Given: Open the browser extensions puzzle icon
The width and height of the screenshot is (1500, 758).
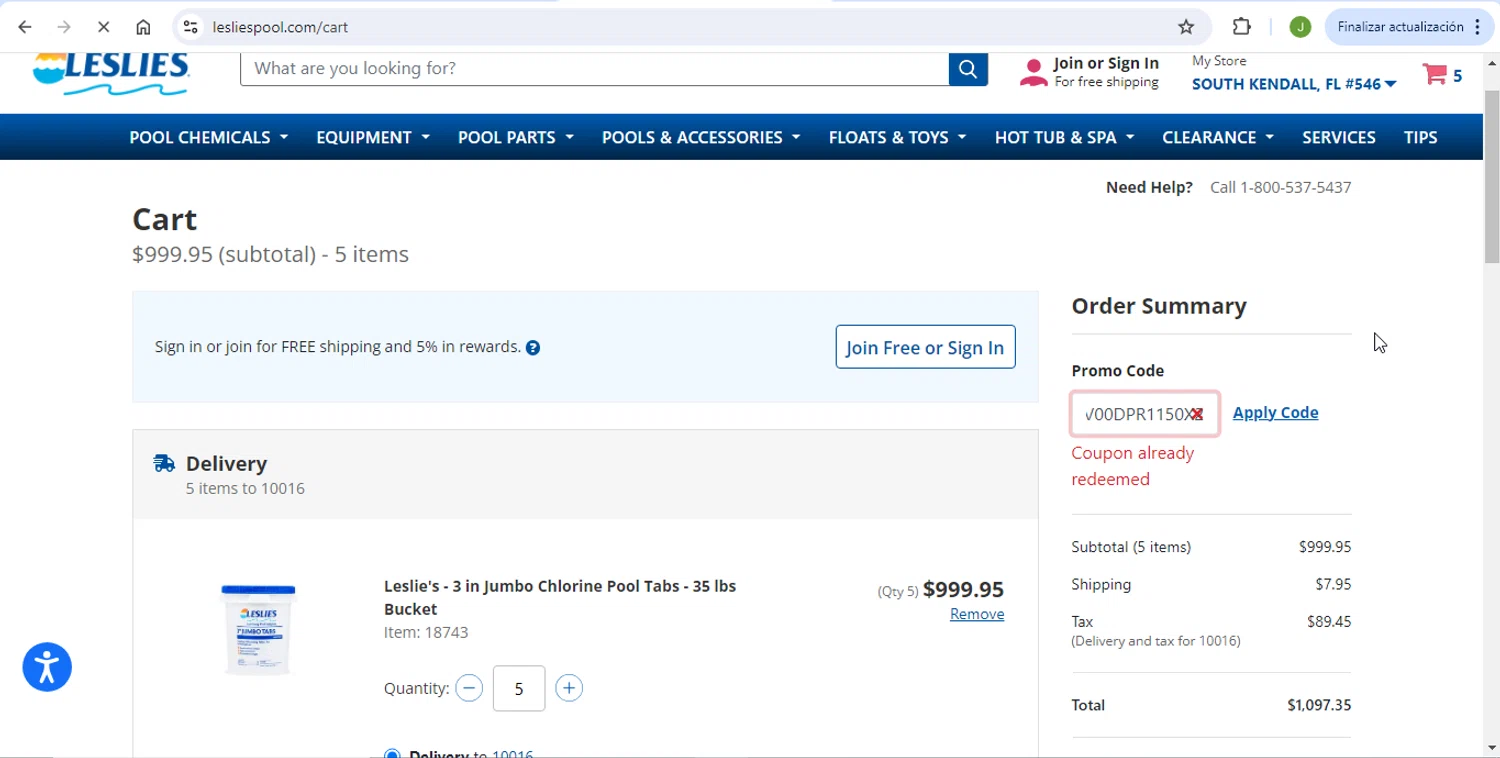Looking at the screenshot, I should (x=1242, y=27).
